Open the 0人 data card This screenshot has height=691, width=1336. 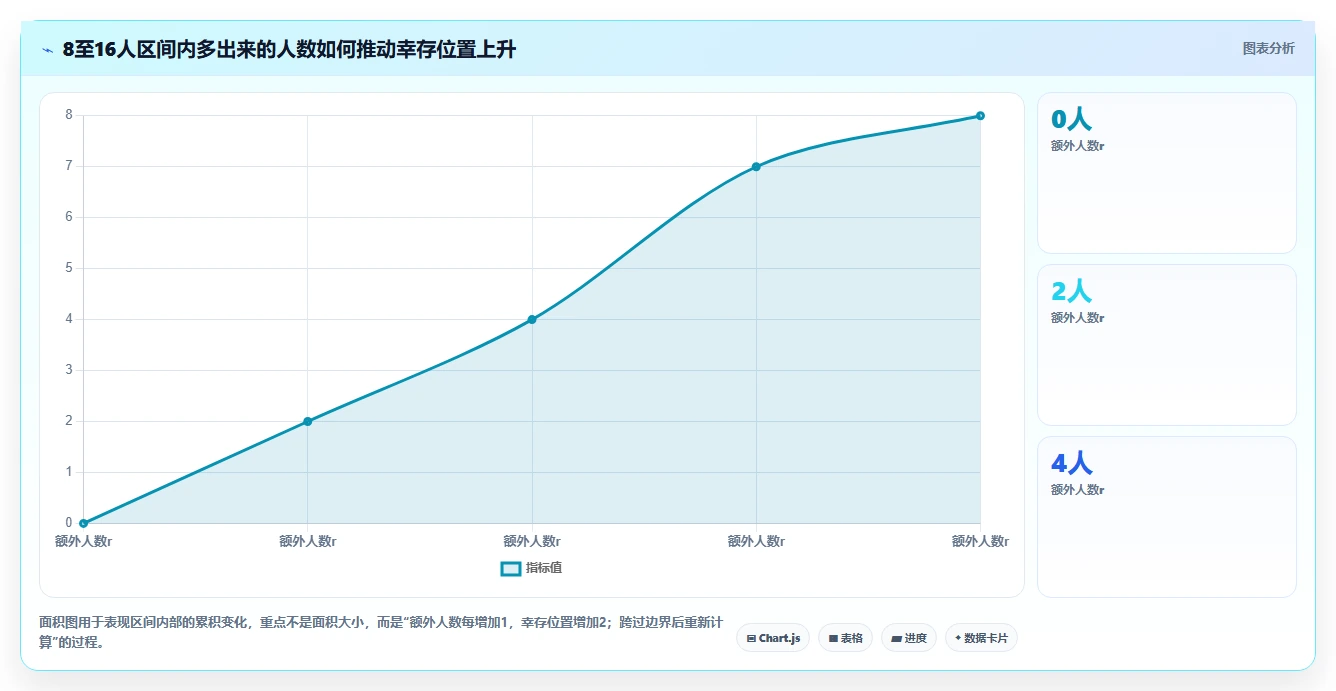pos(1167,173)
